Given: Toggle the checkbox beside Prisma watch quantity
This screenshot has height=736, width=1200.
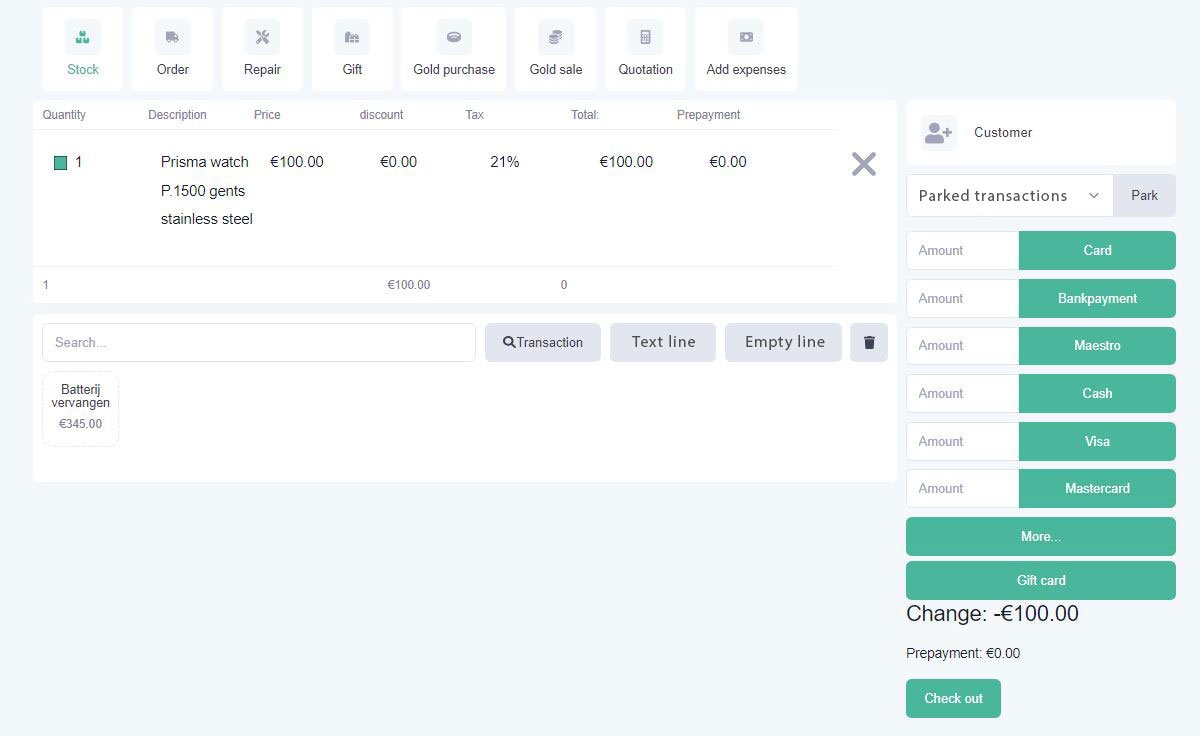Looking at the screenshot, I should click(60, 161).
